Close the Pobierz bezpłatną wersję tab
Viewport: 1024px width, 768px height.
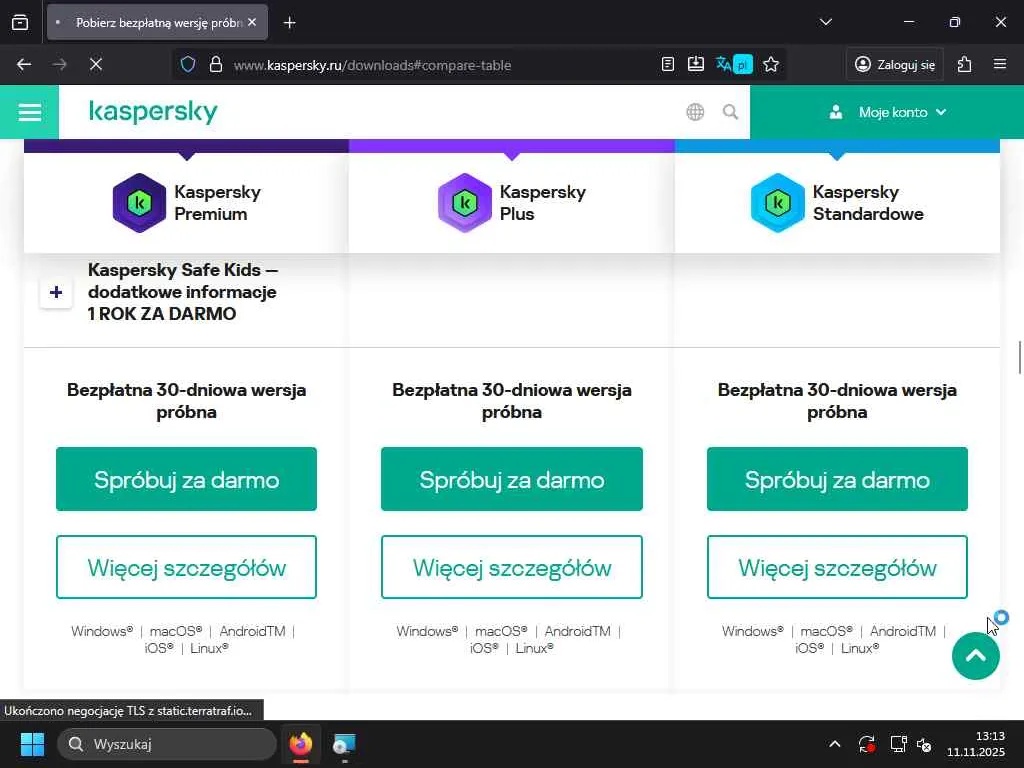click(252, 22)
